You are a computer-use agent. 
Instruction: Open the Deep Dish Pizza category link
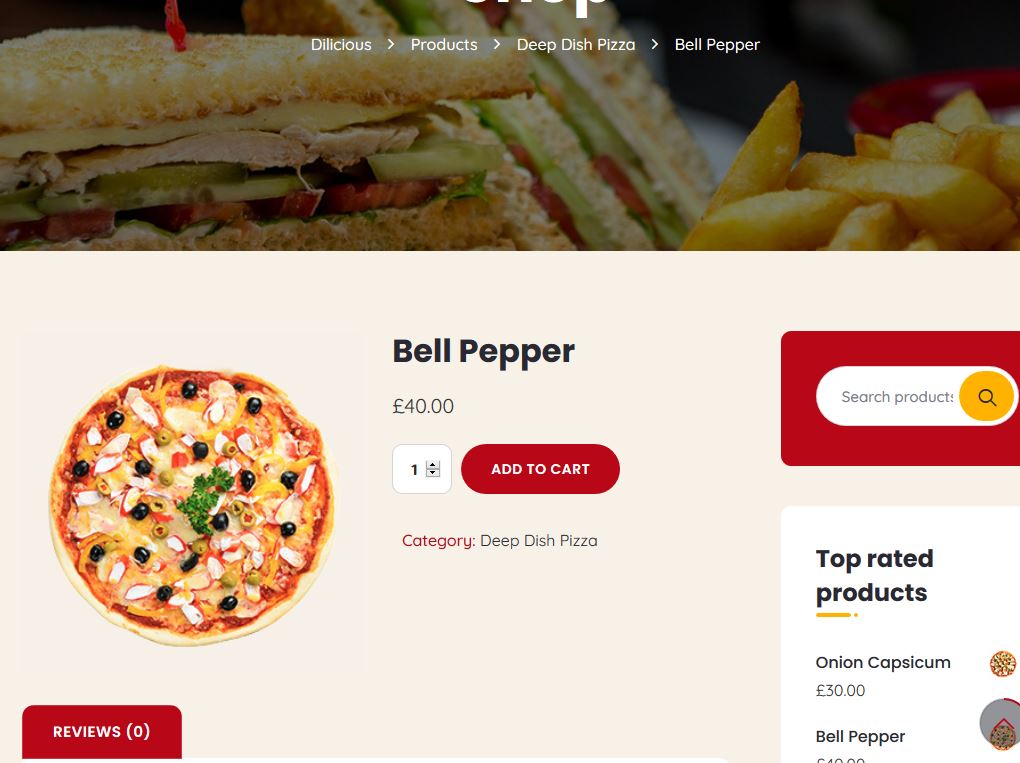click(539, 541)
